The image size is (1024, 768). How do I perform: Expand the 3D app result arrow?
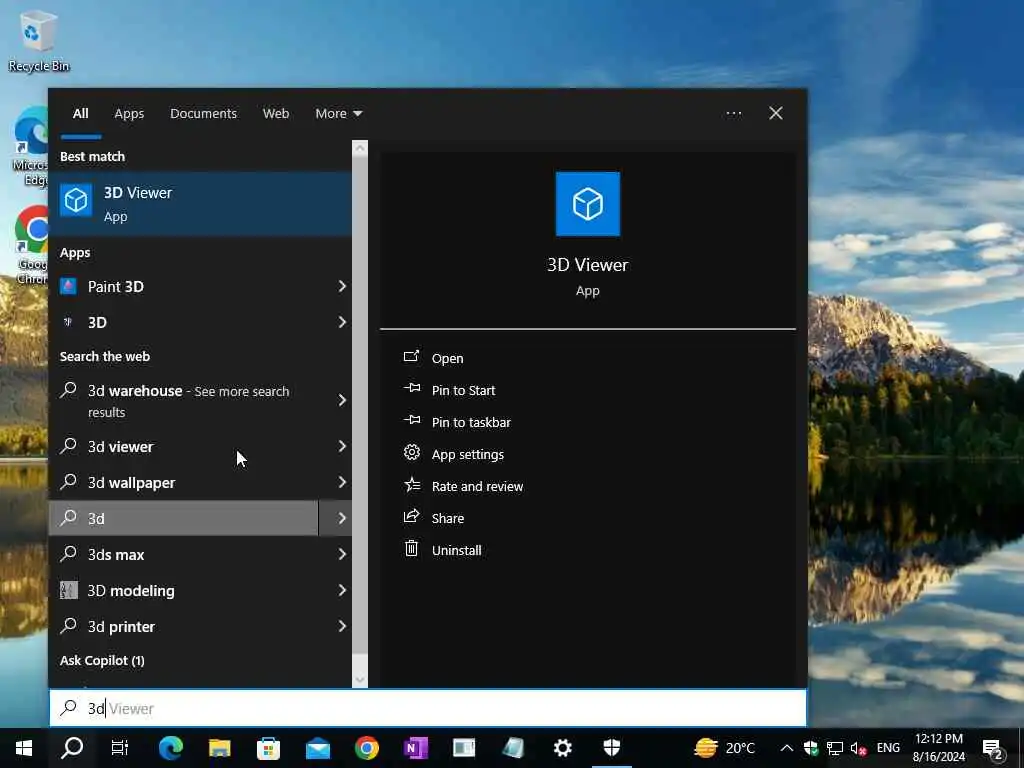[x=342, y=322]
